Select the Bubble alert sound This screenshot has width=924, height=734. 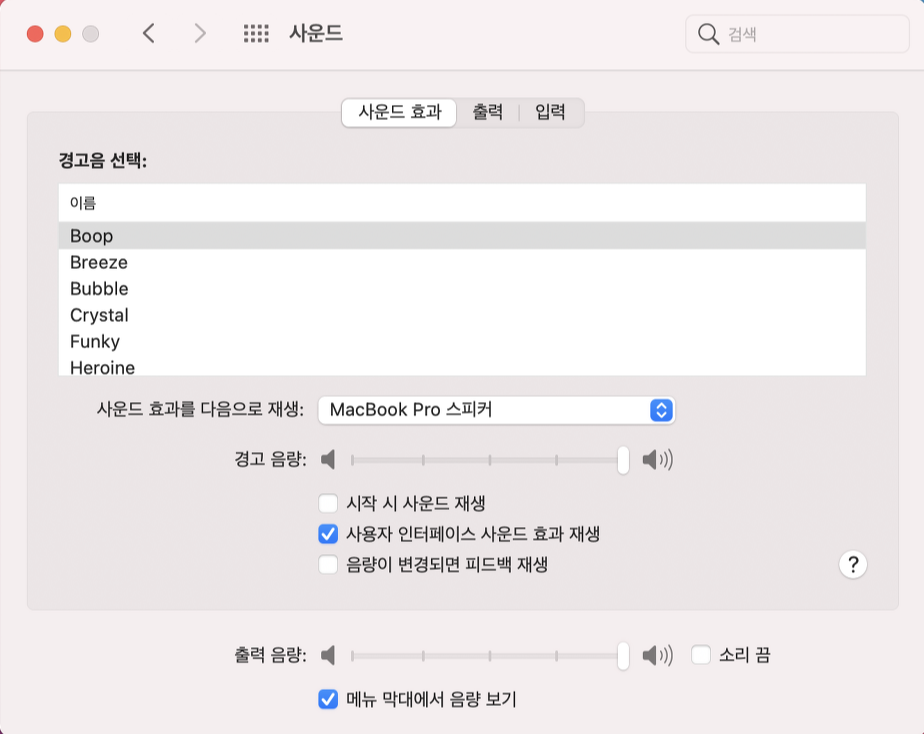click(462, 289)
